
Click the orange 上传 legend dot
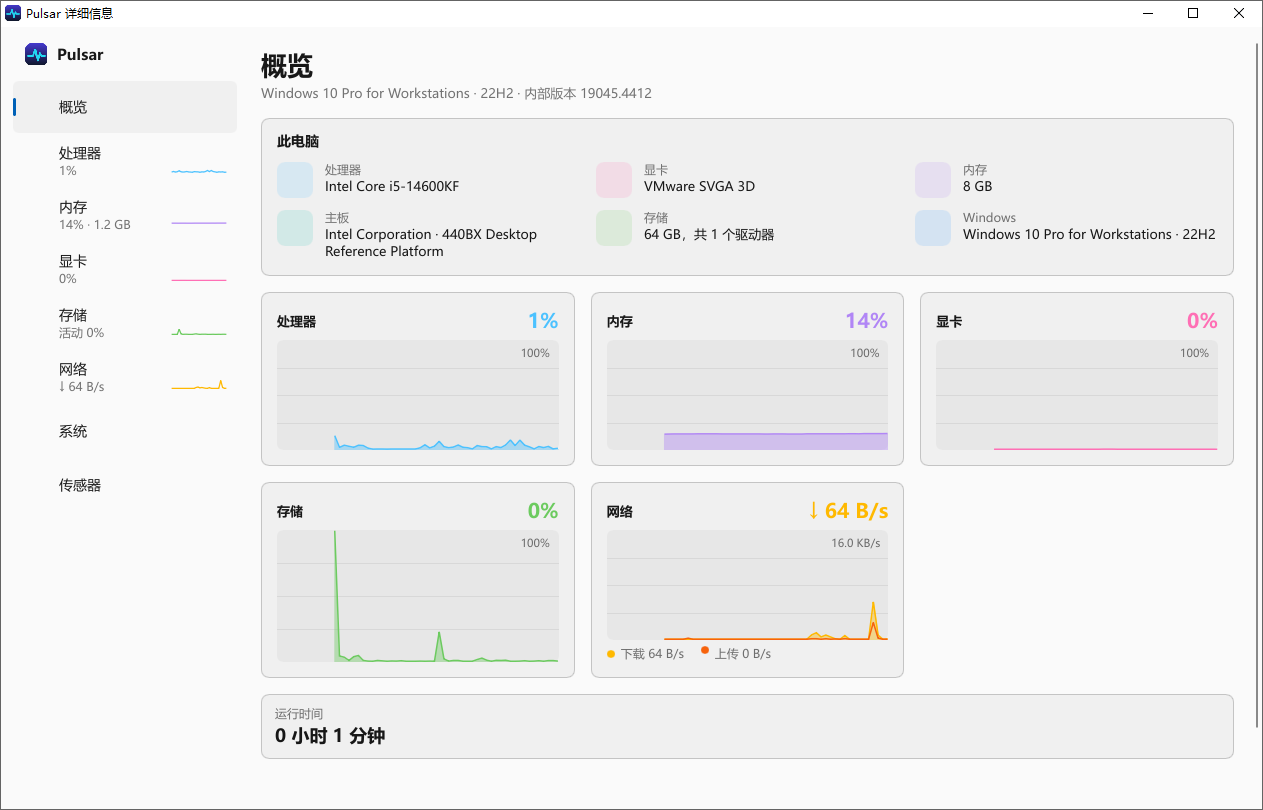705,651
